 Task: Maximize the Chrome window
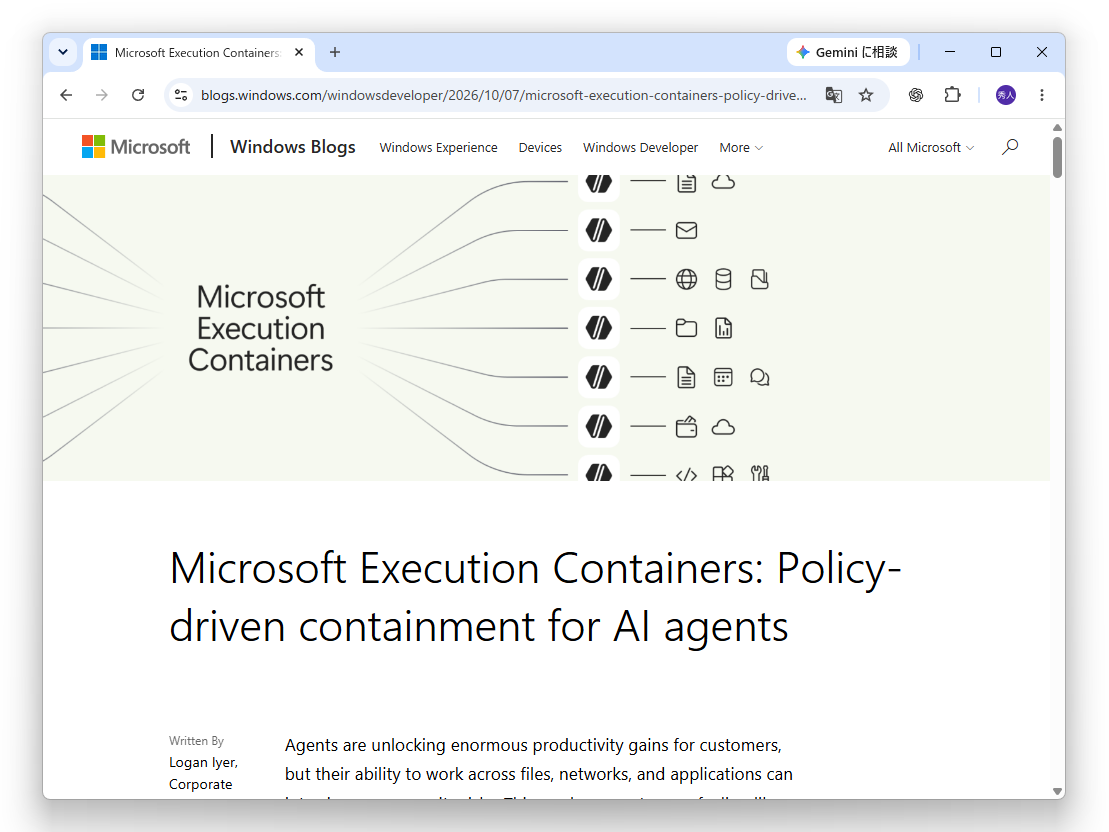pyautogui.click(x=996, y=52)
